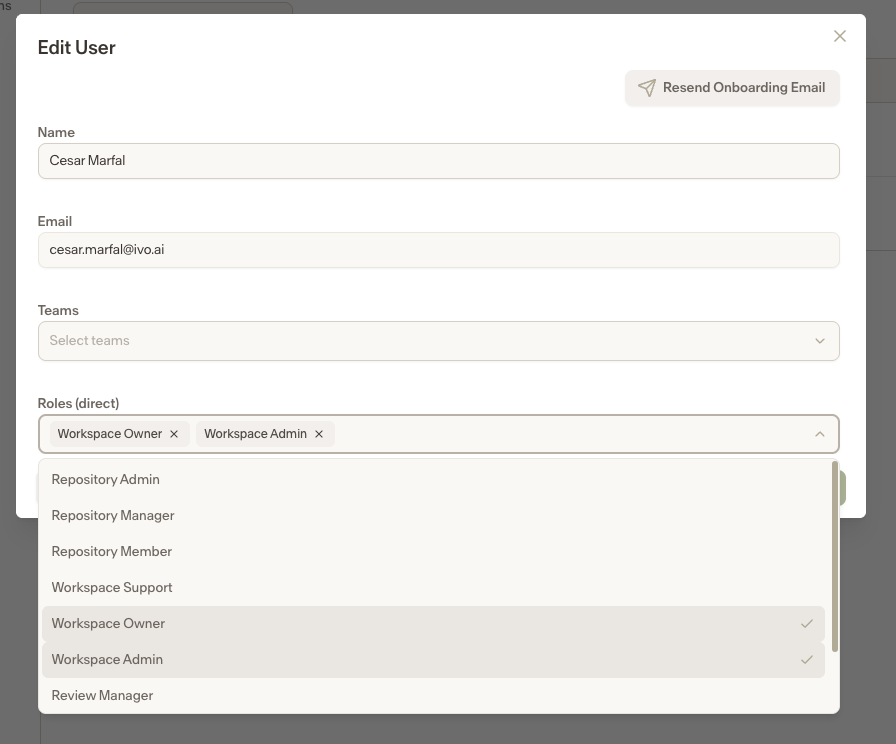Select Workspace Support role option
896x744 pixels.
pyautogui.click(x=433, y=587)
